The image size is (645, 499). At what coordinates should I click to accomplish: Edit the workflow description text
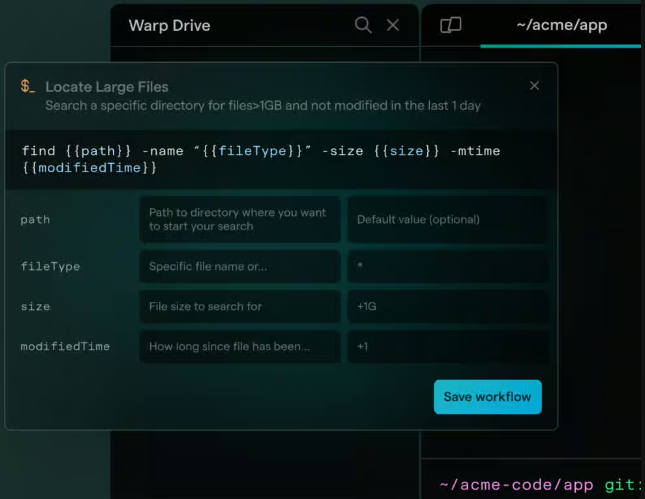263,106
